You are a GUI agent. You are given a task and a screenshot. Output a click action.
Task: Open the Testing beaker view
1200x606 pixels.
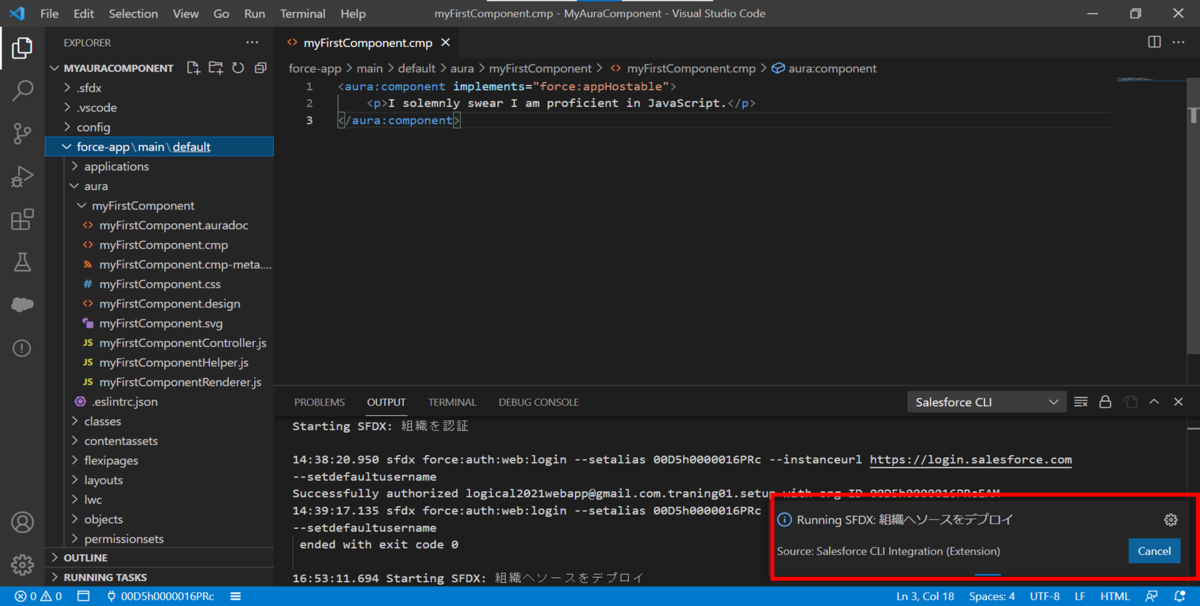[22, 263]
